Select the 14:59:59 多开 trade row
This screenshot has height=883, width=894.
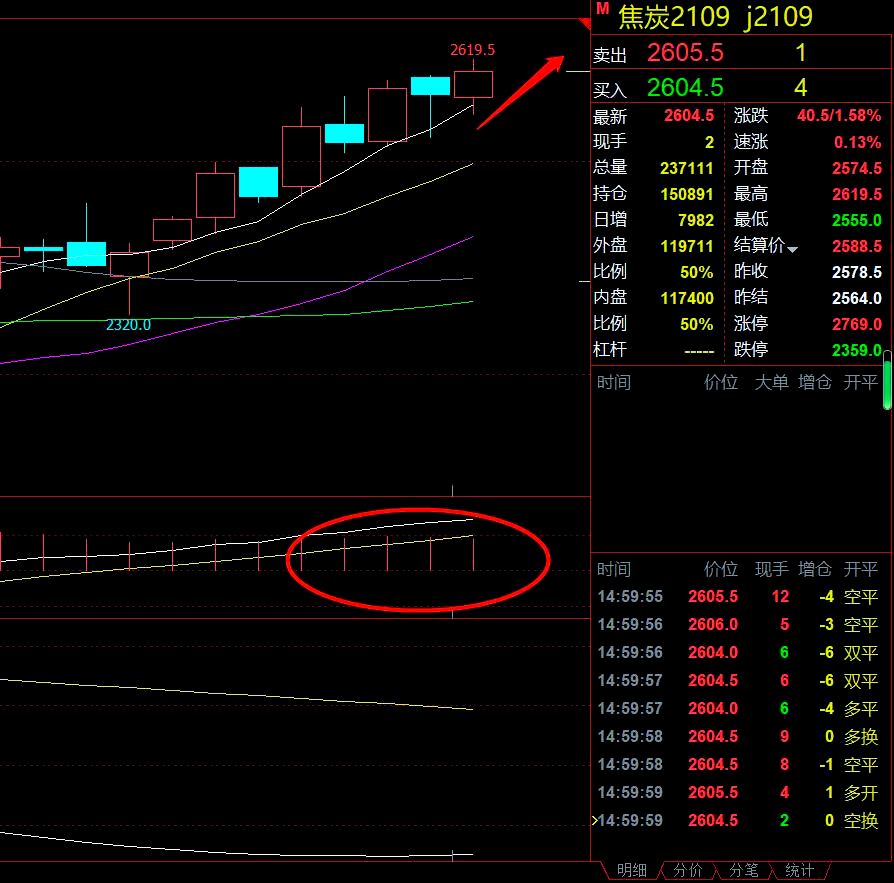(x=738, y=793)
